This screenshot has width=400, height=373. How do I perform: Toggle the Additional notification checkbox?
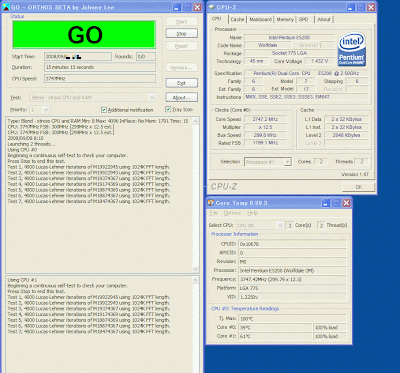tap(104, 110)
